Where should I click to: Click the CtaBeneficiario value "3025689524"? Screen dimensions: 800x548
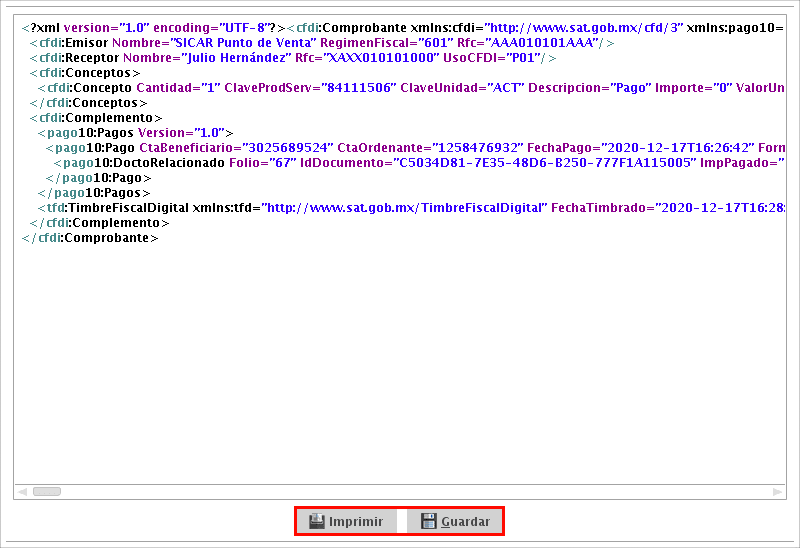coord(284,147)
